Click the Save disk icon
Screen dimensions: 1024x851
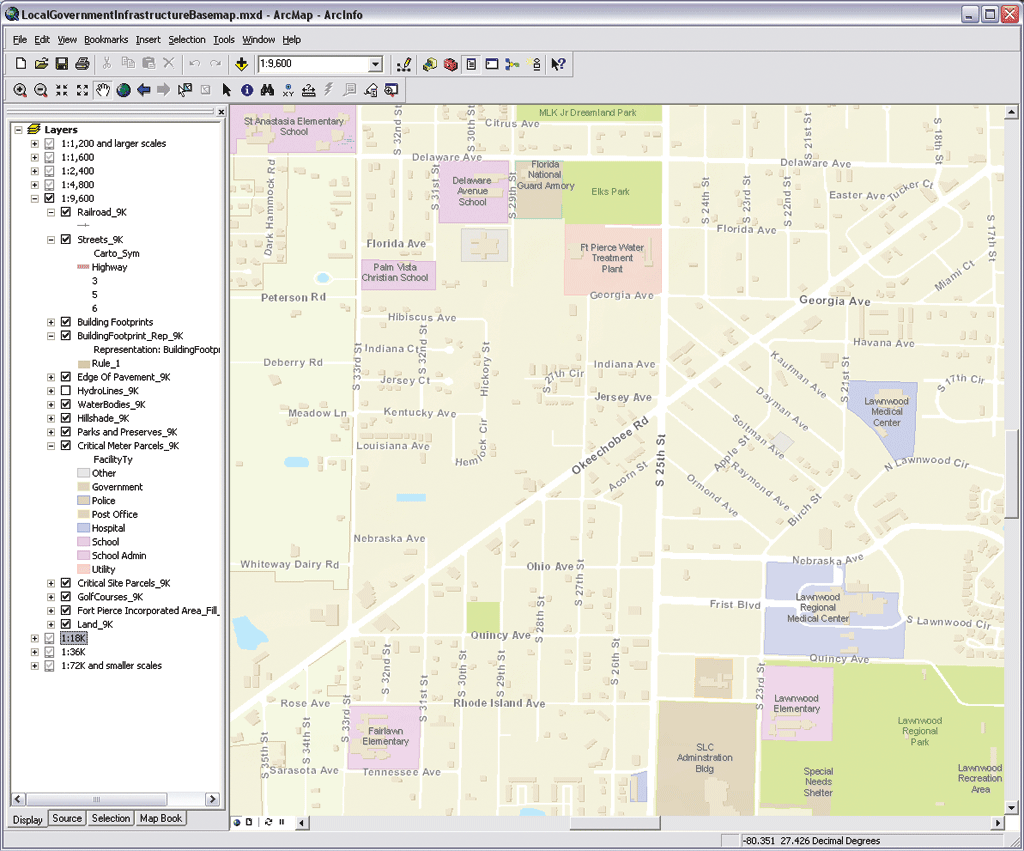[x=62, y=64]
